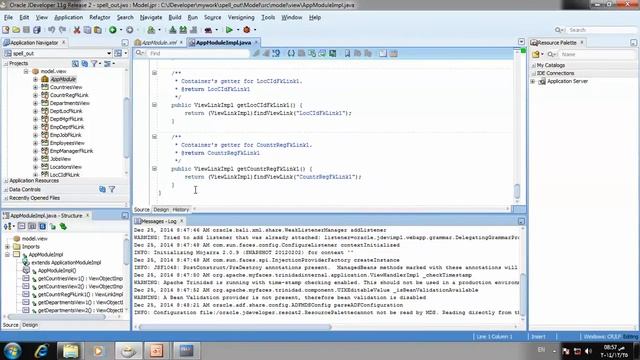Click the Redo toolbar icon
Viewport: 640px width, 360px height.
click(x=62, y=30)
